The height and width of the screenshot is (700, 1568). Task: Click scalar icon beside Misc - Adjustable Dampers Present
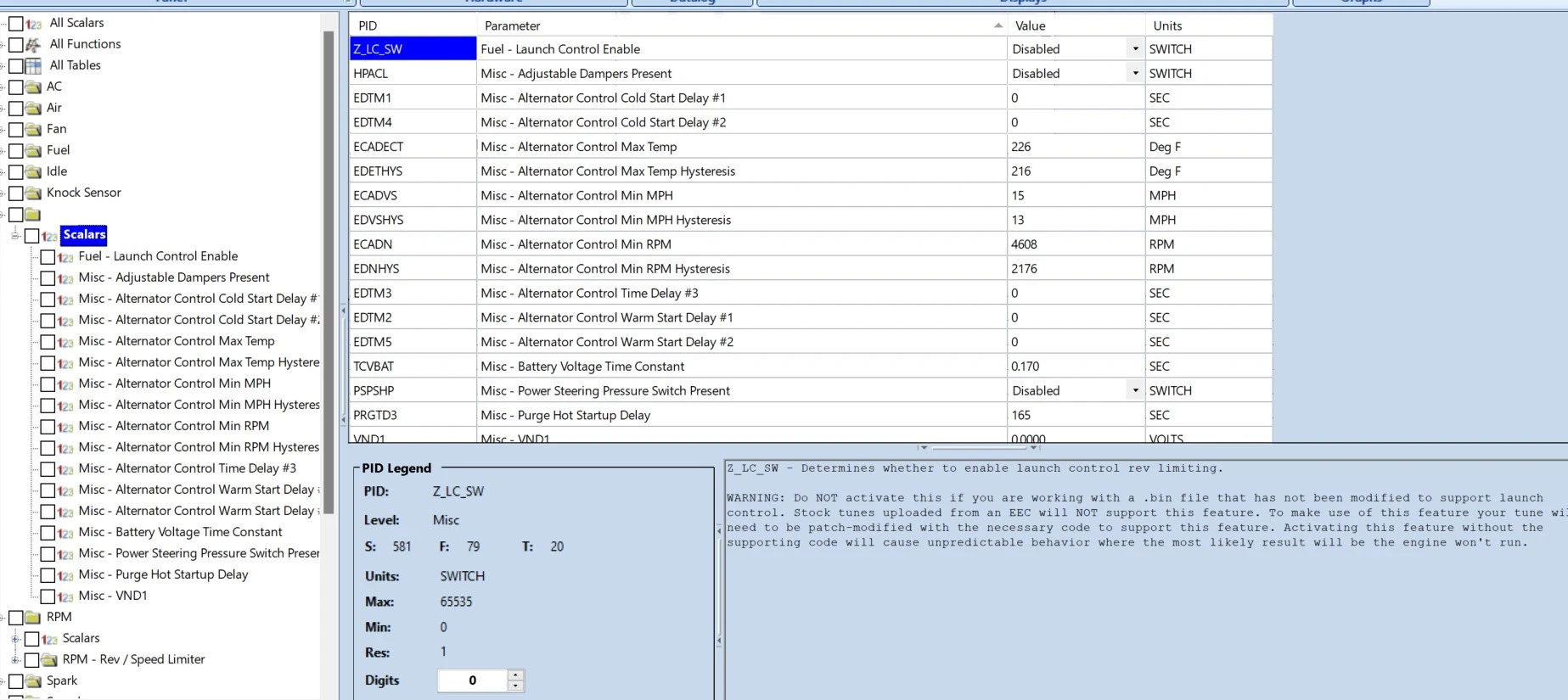coord(65,278)
